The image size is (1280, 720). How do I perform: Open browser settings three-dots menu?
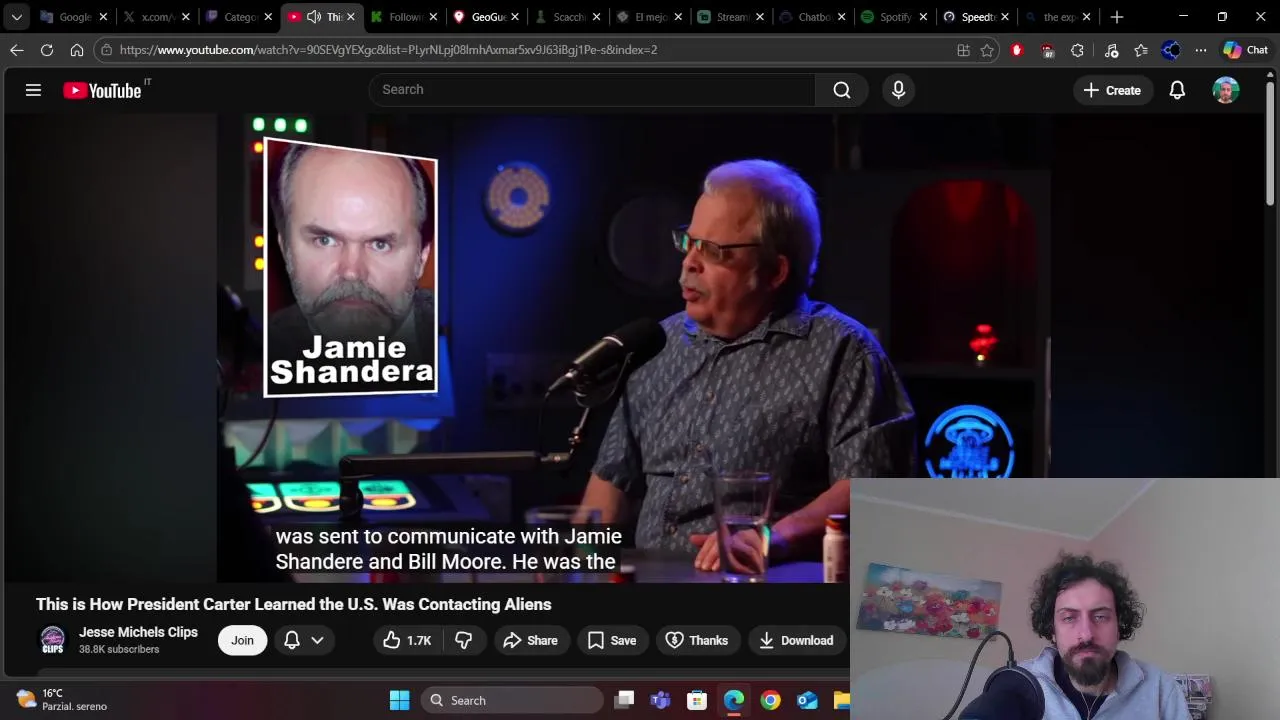point(1200,50)
